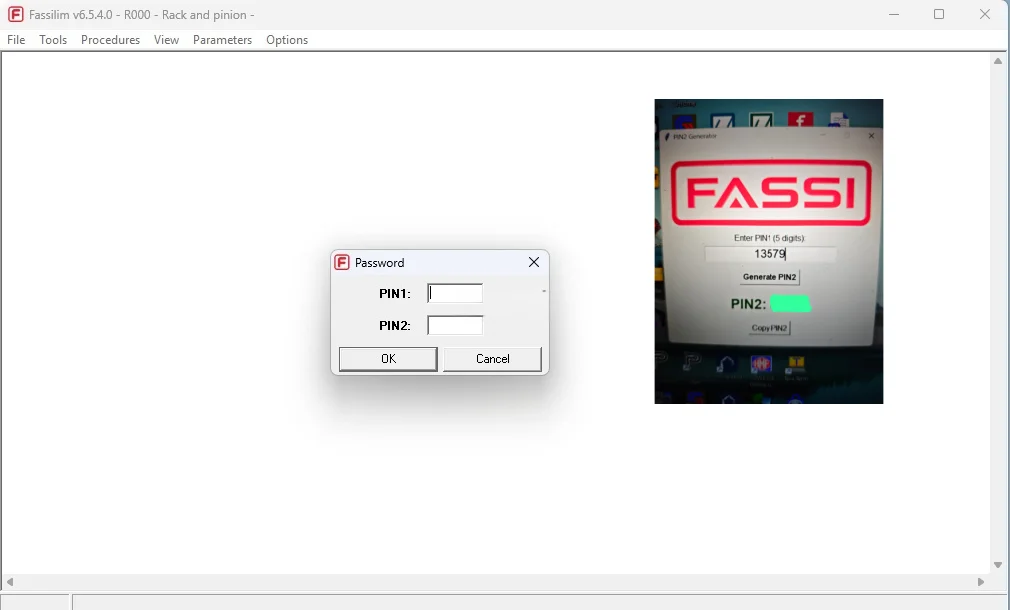The image size is (1010, 610).
Task: Click inside the PIN1 input field
Action: (455, 292)
